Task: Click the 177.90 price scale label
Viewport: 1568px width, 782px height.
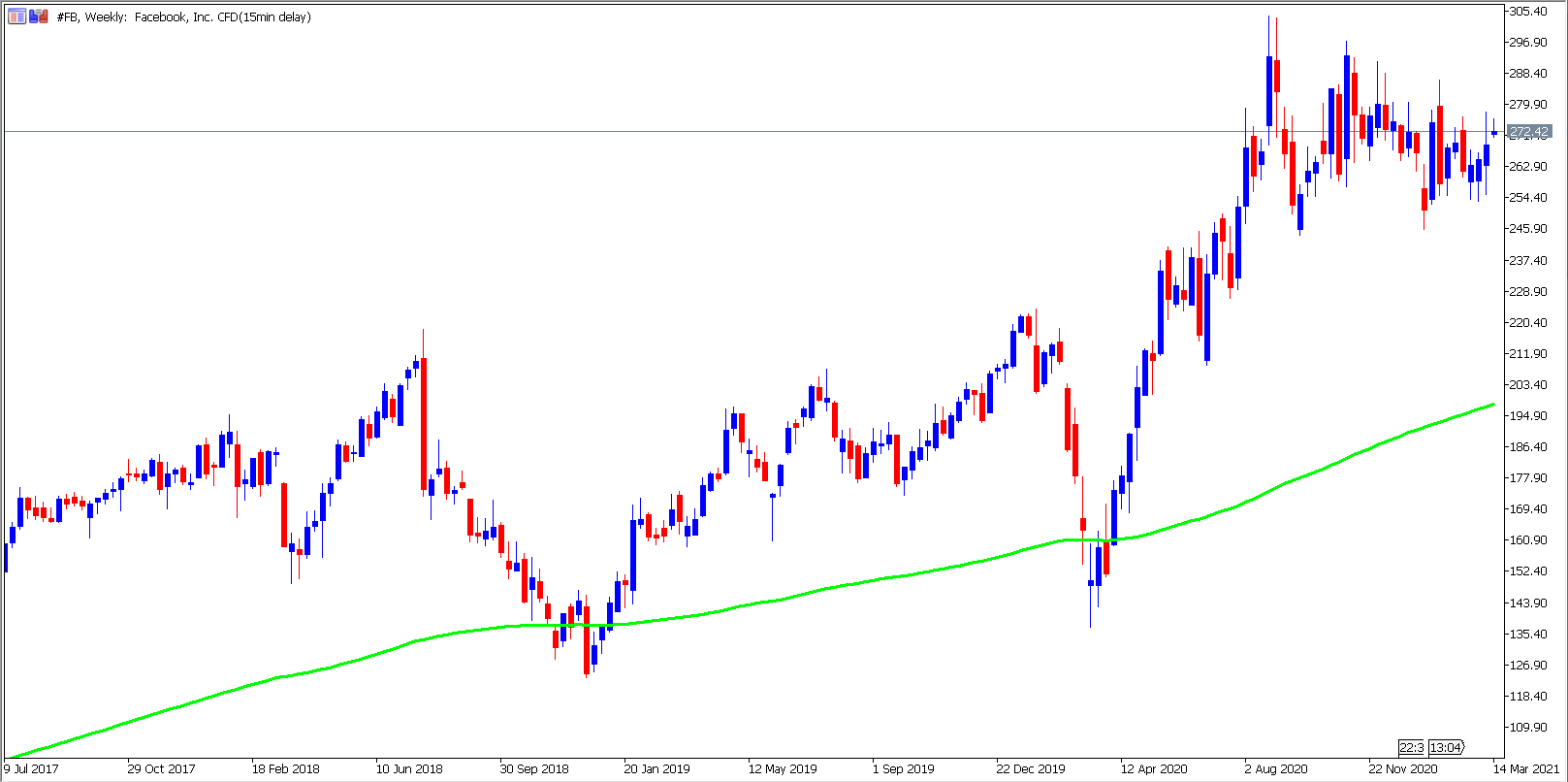Action: 1528,477
